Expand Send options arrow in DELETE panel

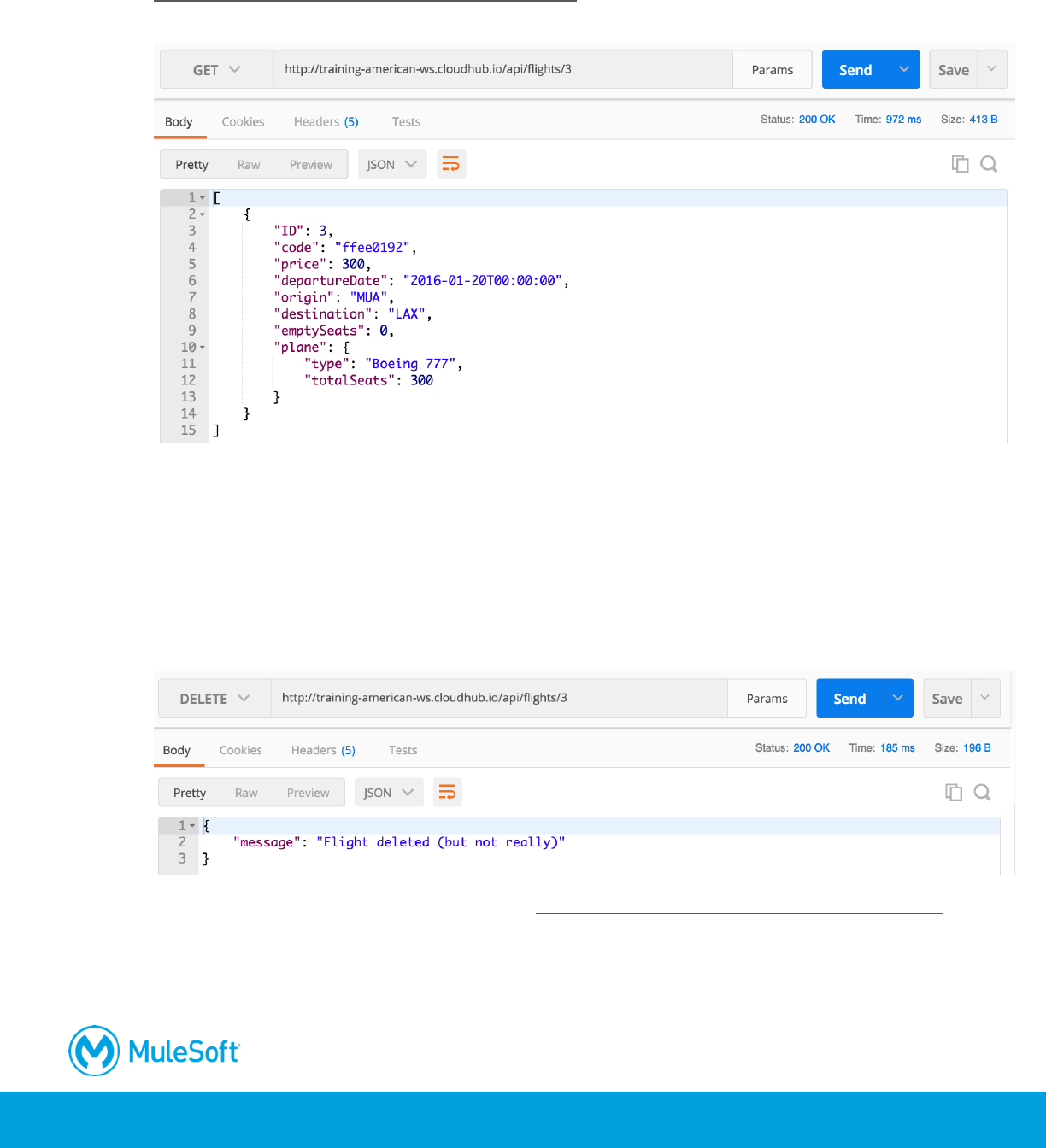[x=898, y=699]
